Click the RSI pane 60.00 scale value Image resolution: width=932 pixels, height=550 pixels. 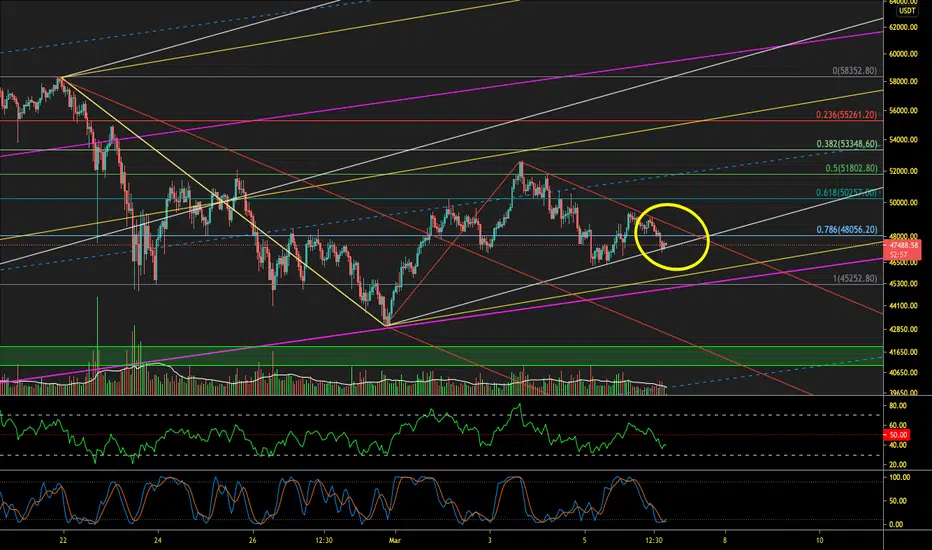tap(898, 425)
